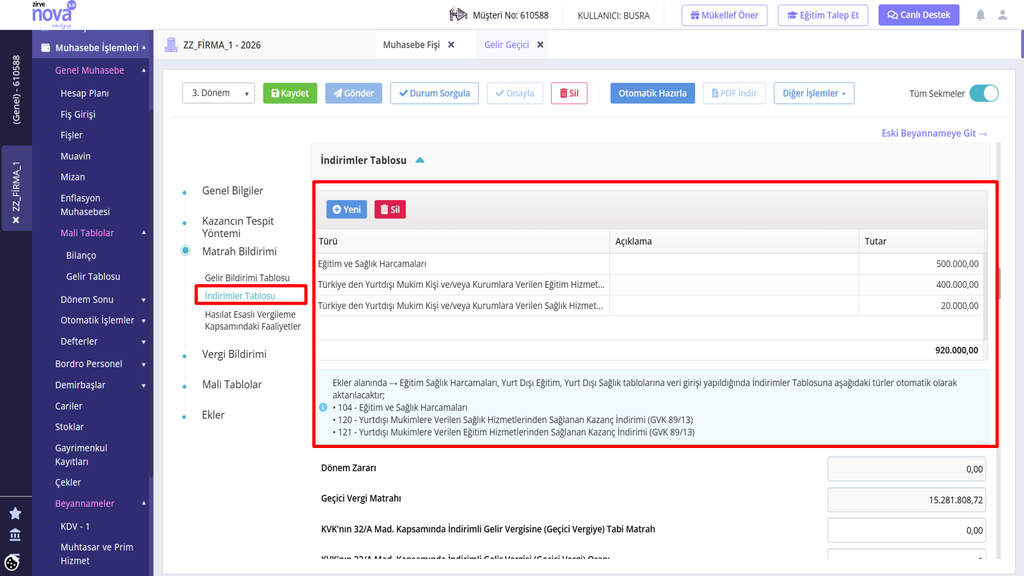
Task: Open user profile icon
Action: 1002,15
